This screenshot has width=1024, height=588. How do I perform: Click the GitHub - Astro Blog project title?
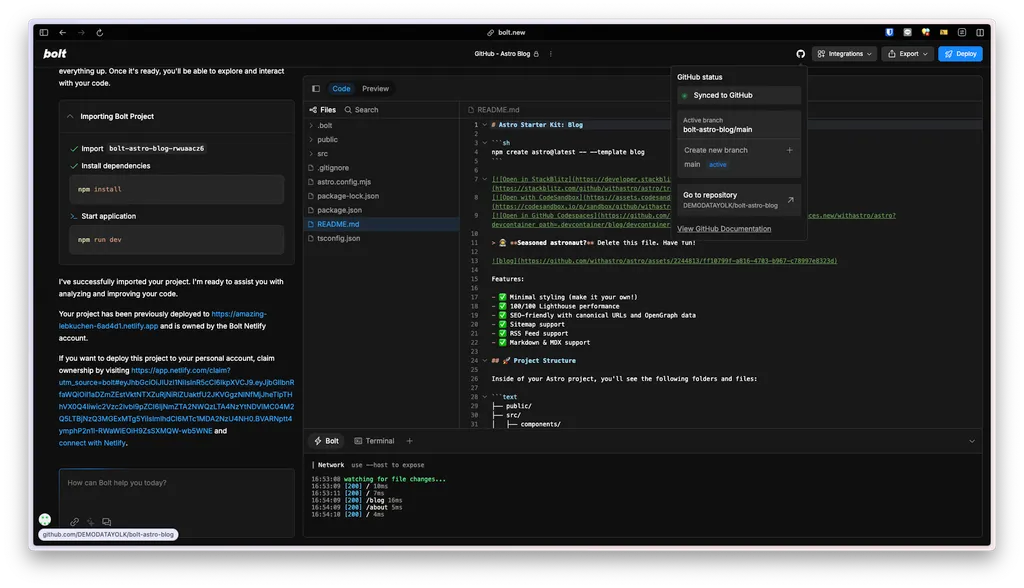[x=502, y=54]
